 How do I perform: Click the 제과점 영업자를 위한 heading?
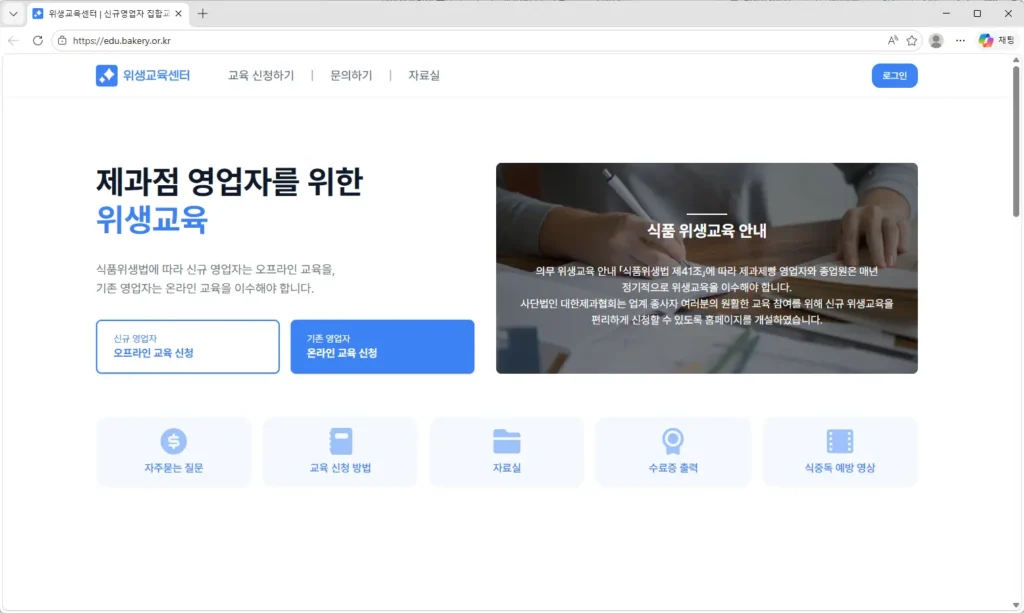(x=229, y=181)
